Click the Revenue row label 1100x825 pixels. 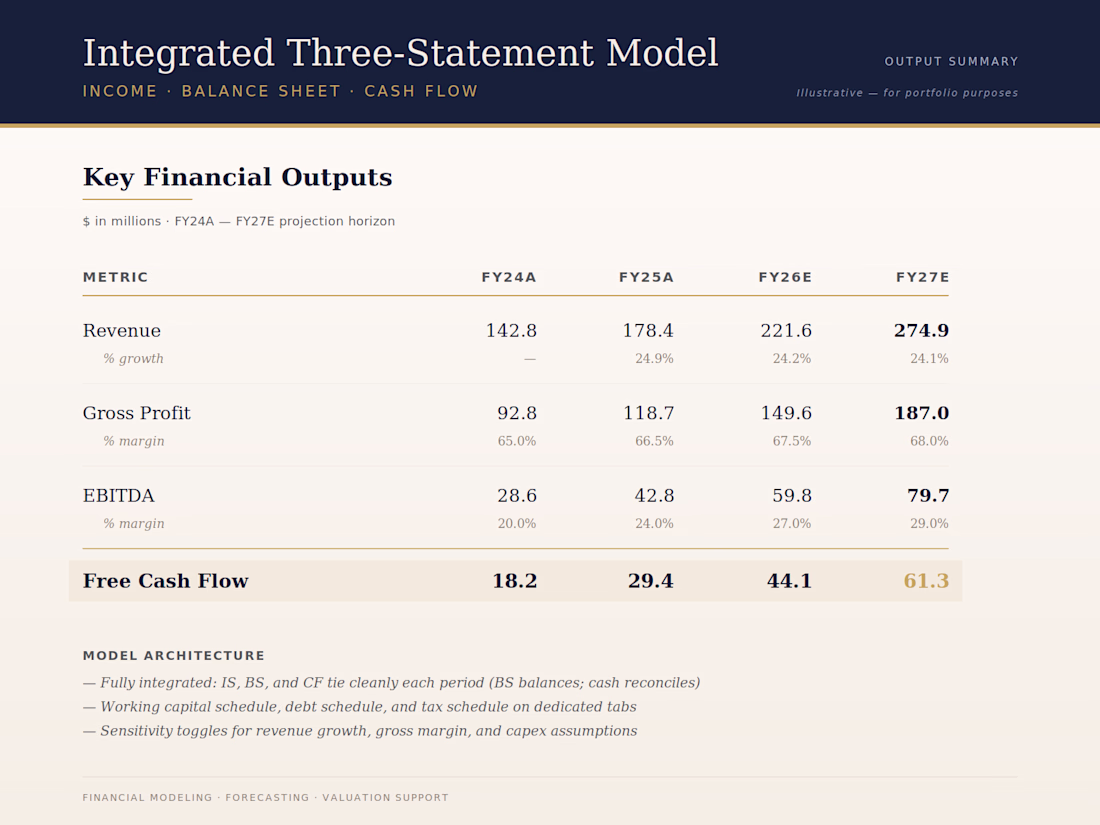point(122,330)
